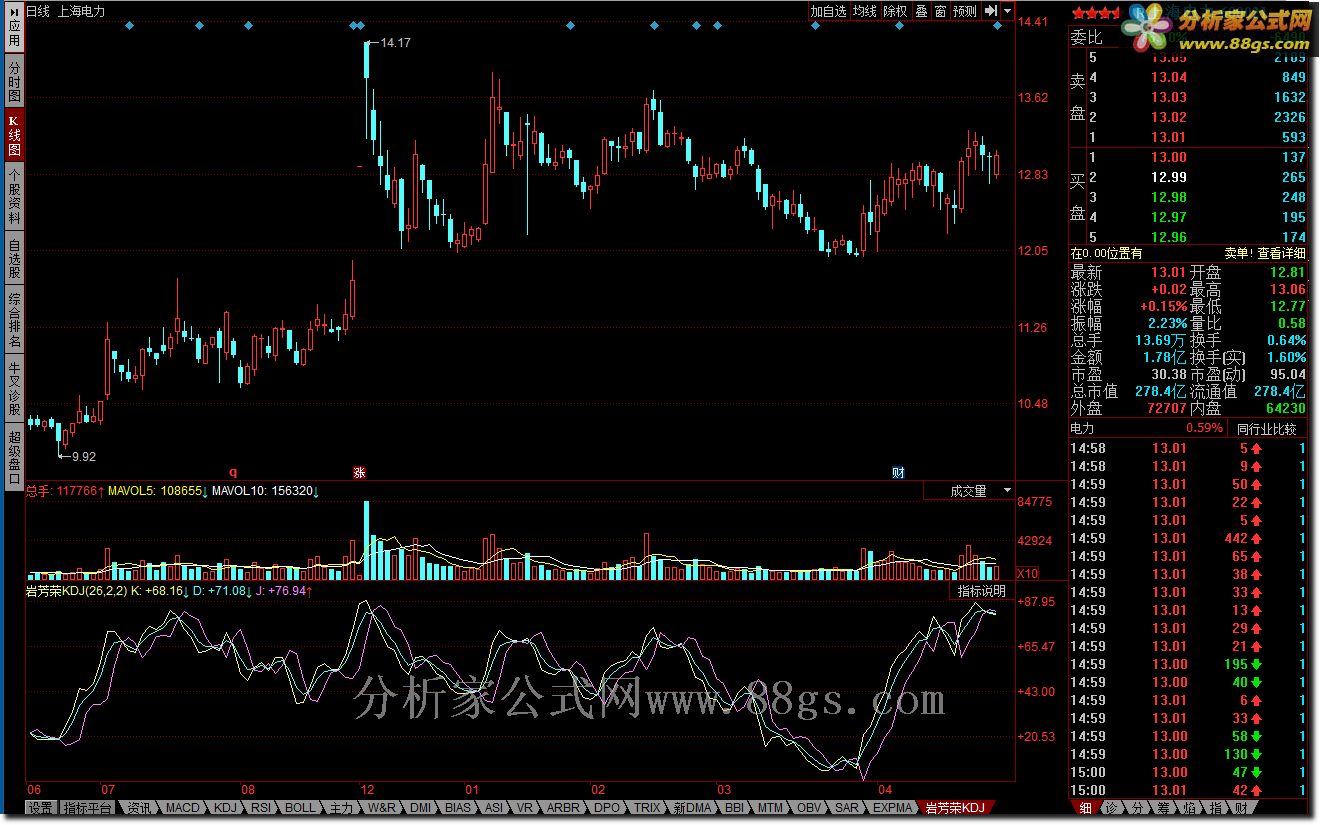Switch to the DPO indicator tab
The image size is (1321, 825).
click(607, 808)
